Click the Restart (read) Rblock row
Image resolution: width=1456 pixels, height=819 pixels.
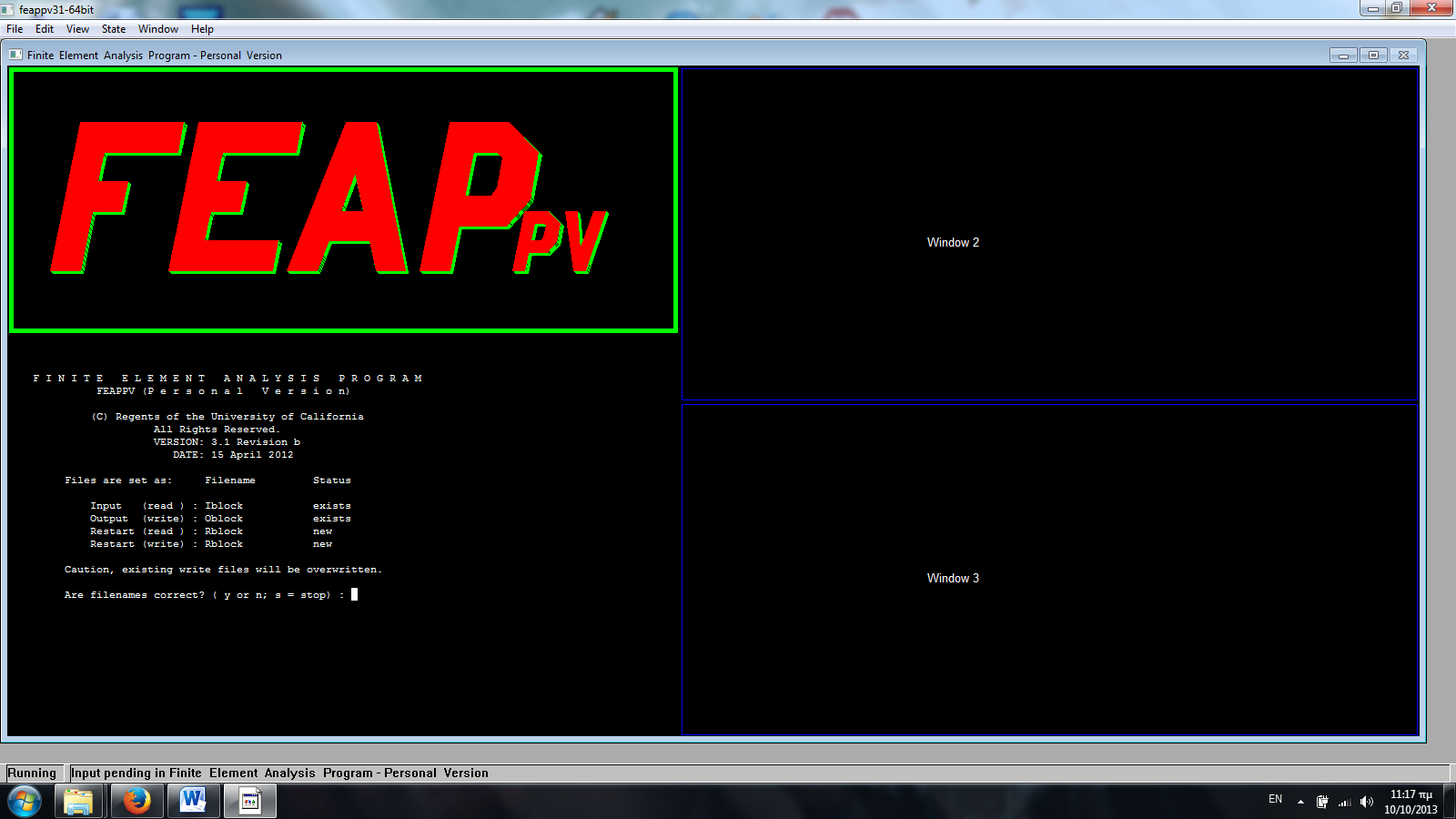coord(211,531)
